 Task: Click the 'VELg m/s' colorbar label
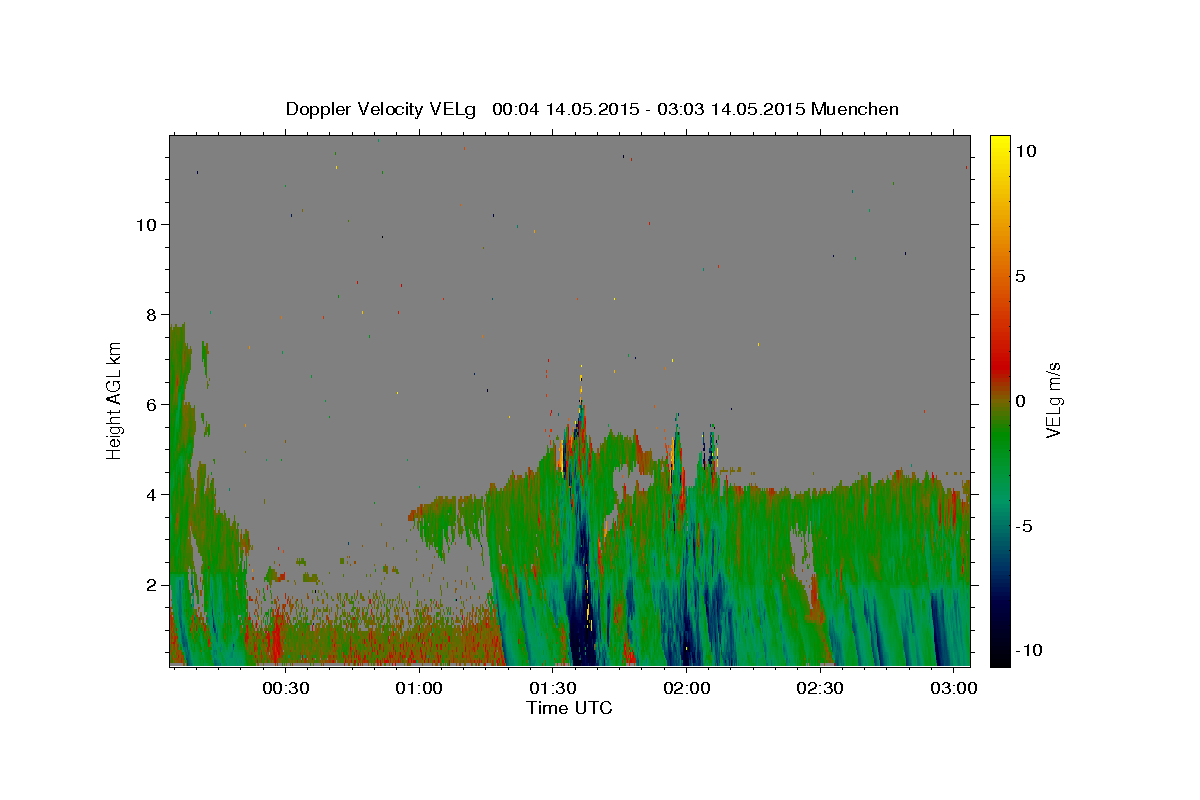(x=1053, y=400)
